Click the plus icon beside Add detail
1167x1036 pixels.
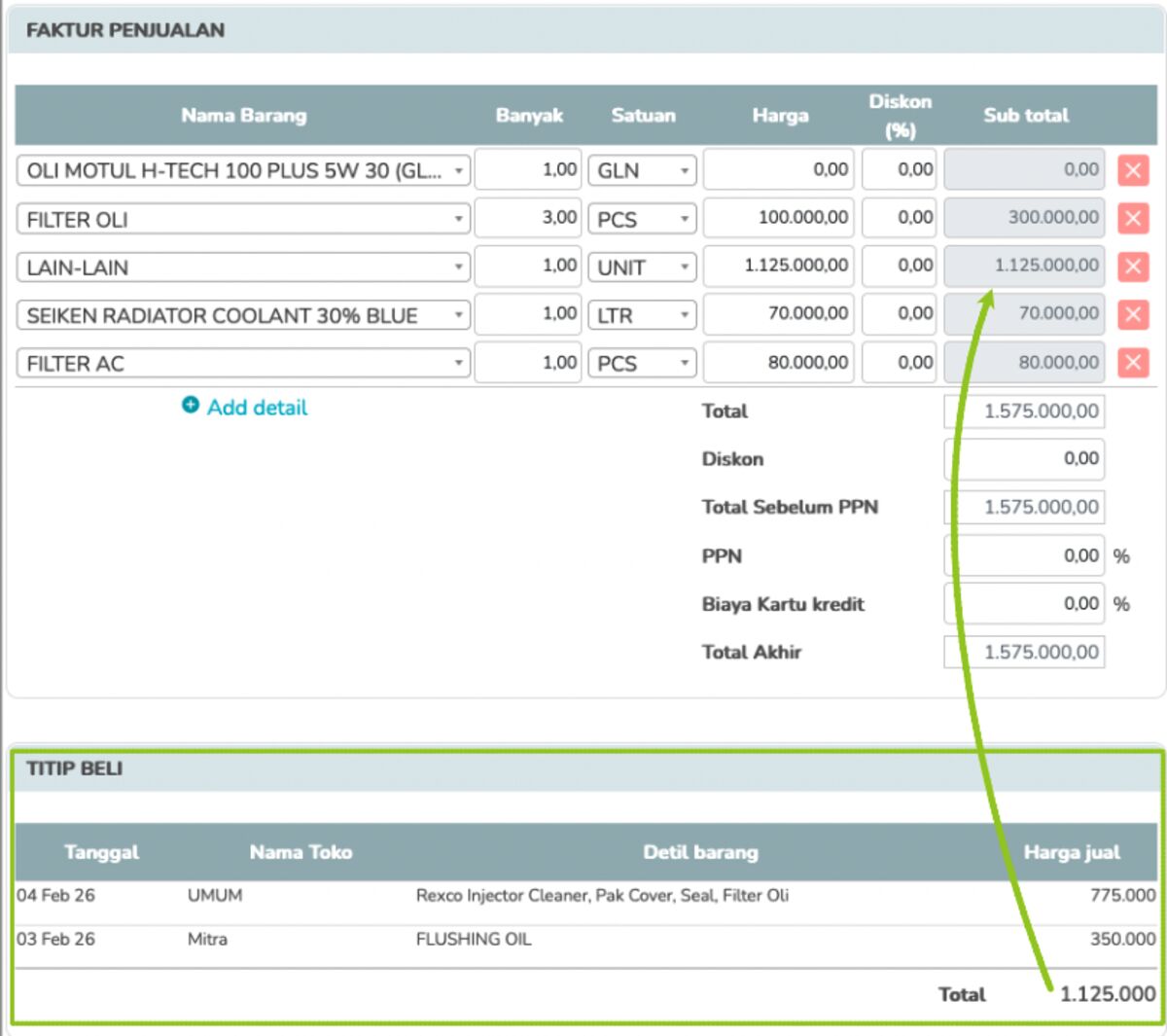191,405
